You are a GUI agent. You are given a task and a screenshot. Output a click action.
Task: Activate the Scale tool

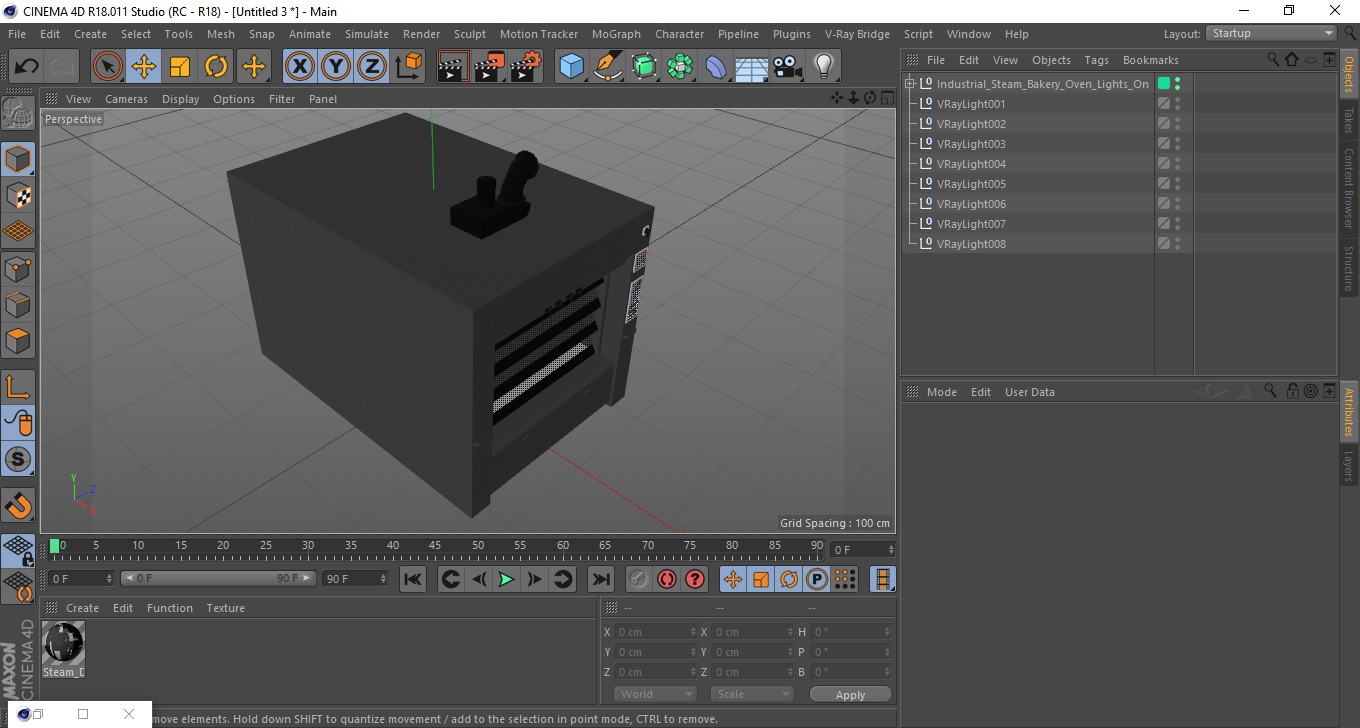(180, 67)
